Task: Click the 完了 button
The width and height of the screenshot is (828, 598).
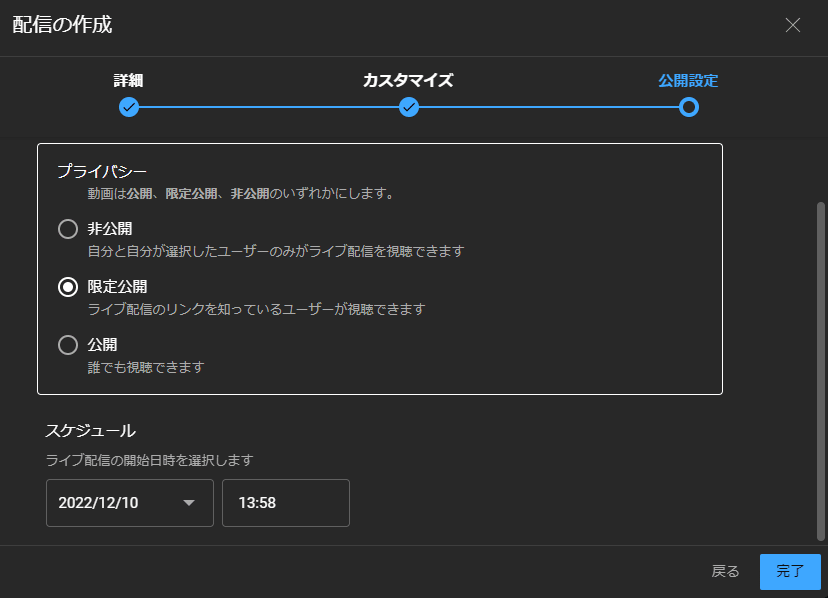Action: click(790, 572)
